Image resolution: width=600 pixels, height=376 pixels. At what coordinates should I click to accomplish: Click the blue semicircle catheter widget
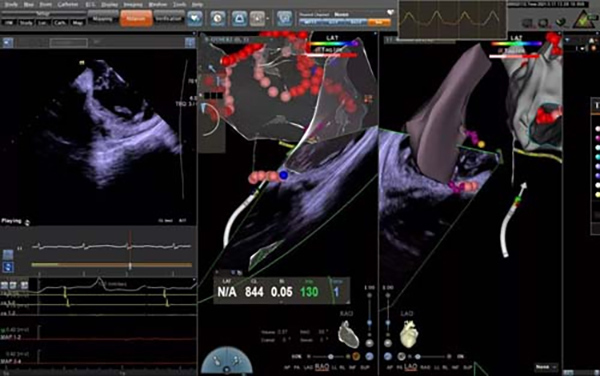click(x=227, y=360)
